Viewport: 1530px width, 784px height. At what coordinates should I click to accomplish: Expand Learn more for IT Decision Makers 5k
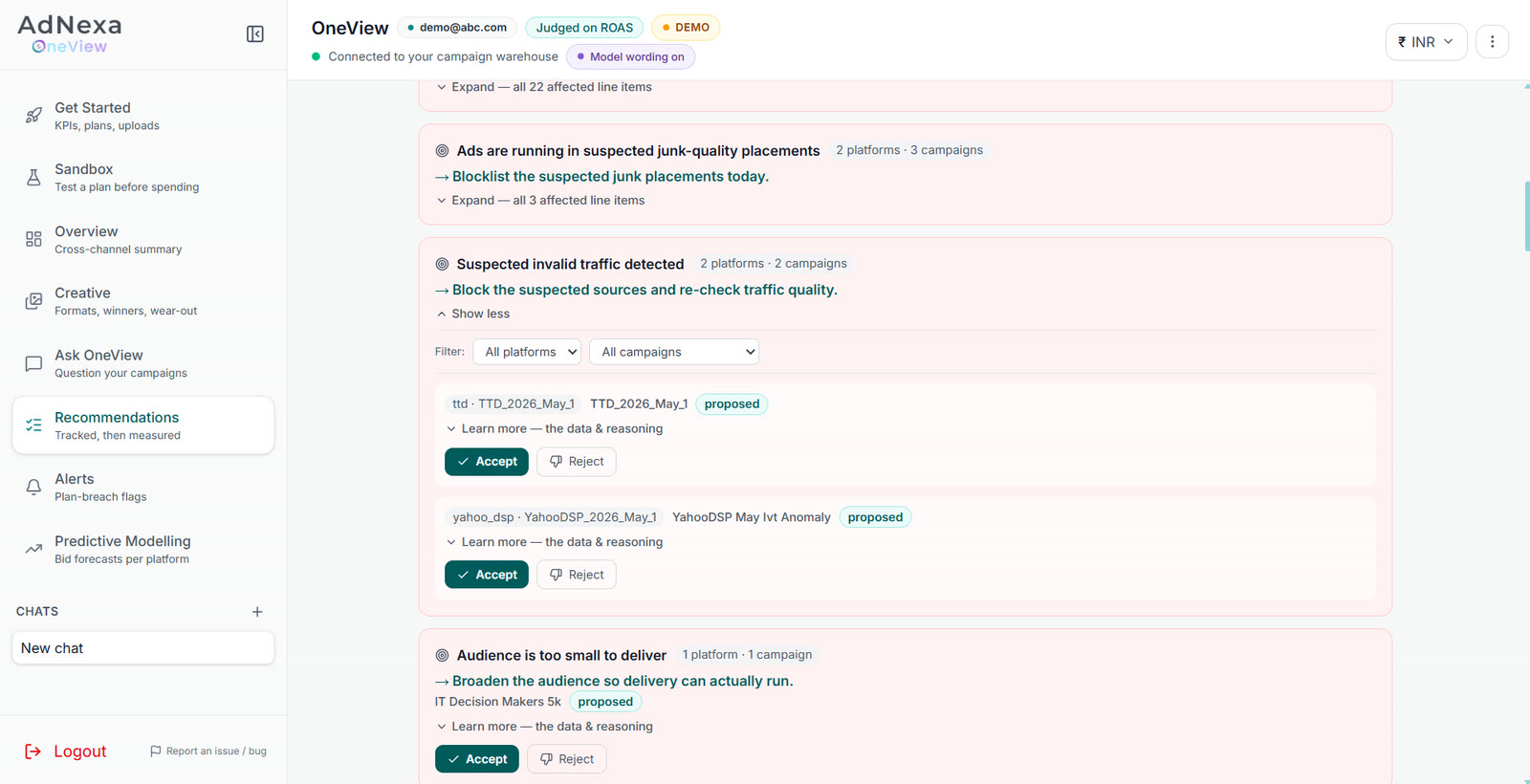coord(544,727)
